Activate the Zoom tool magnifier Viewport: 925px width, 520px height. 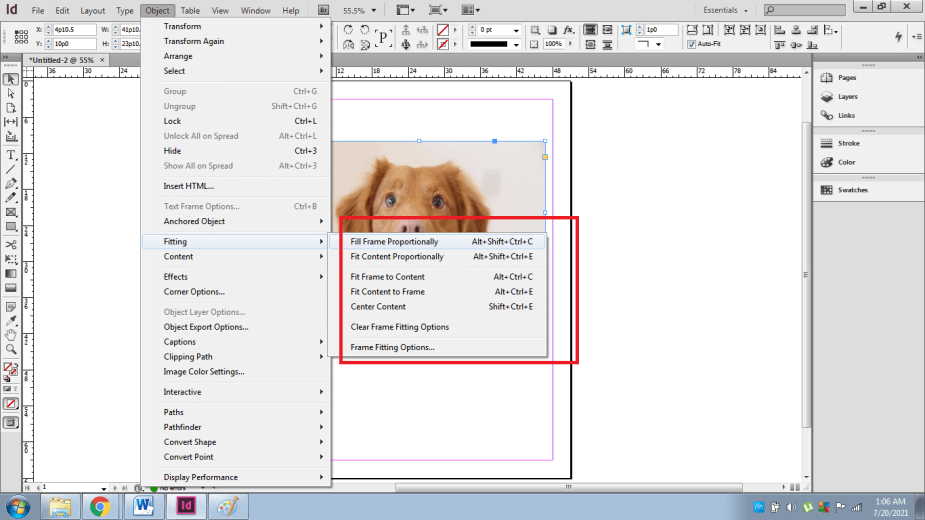[11, 349]
